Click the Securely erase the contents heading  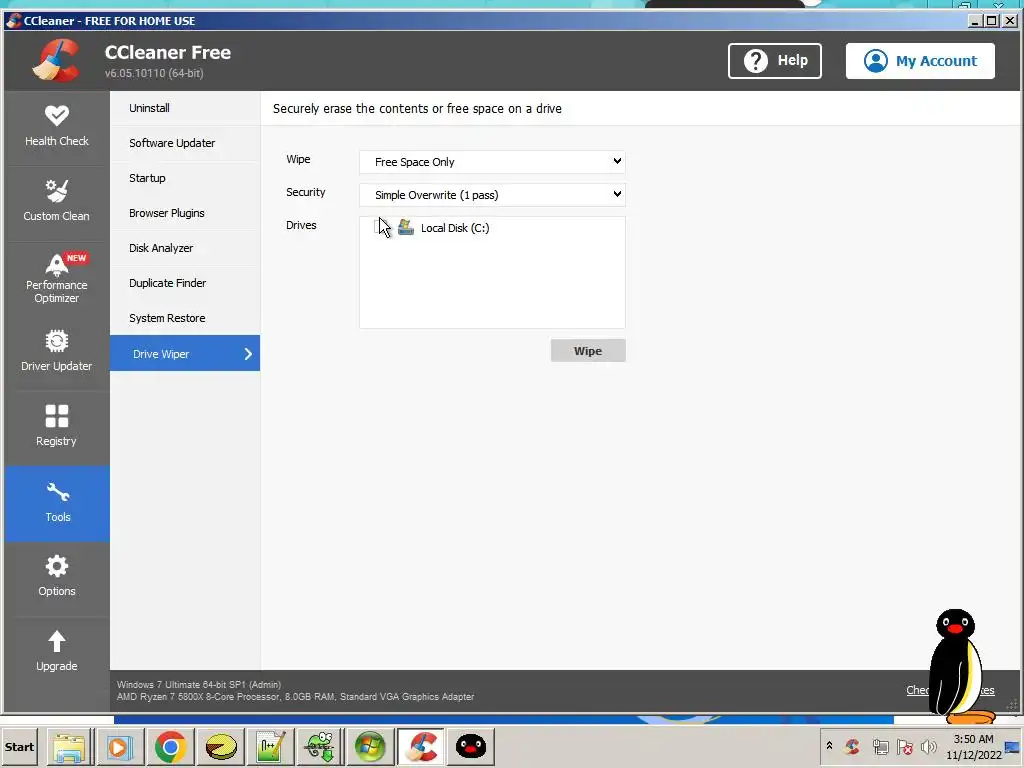click(x=417, y=108)
